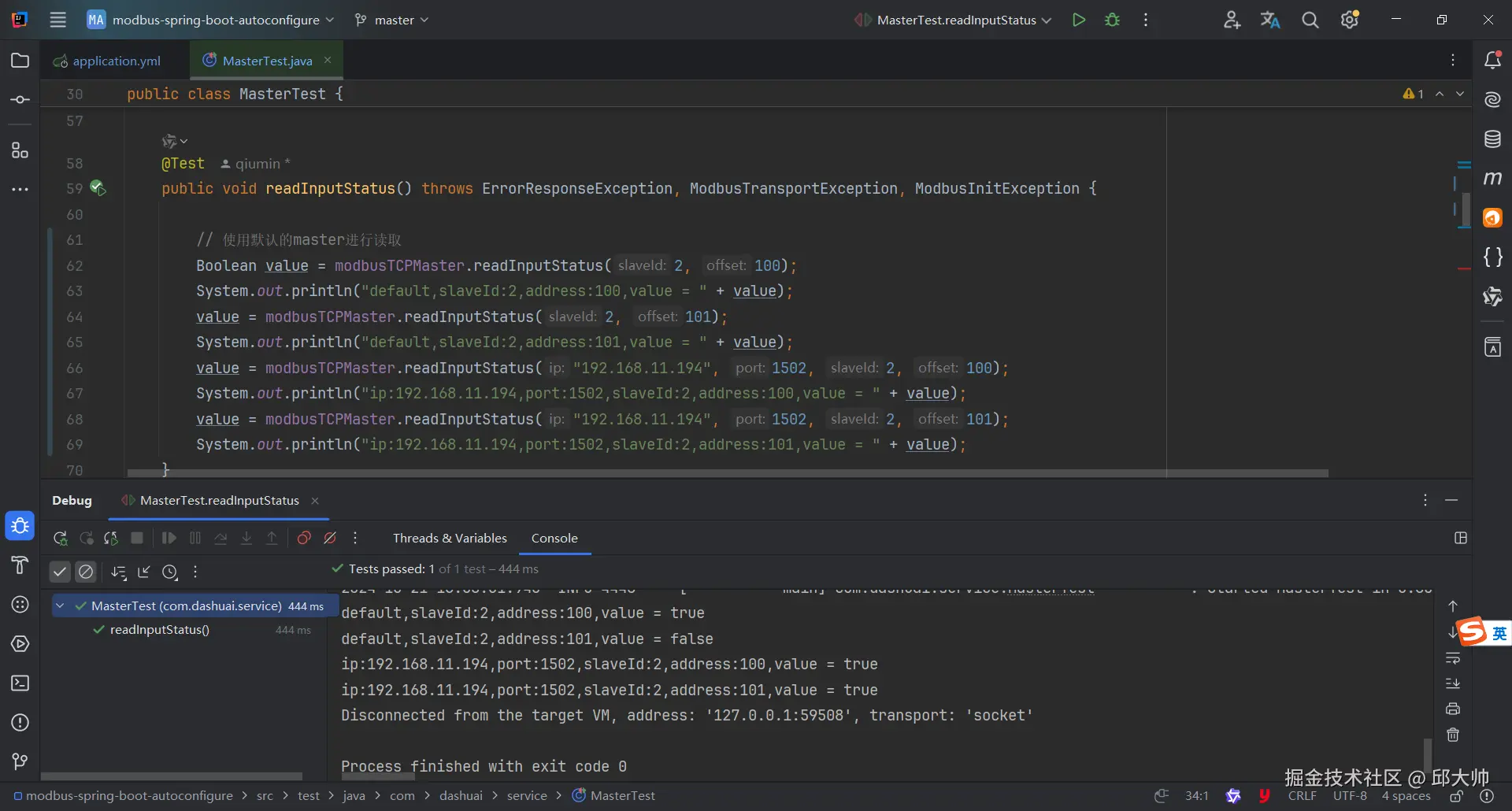Image resolution: width=1512 pixels, height=811 pixels.
Task: Collapse the MasterTest tree node
Action: 60,606
